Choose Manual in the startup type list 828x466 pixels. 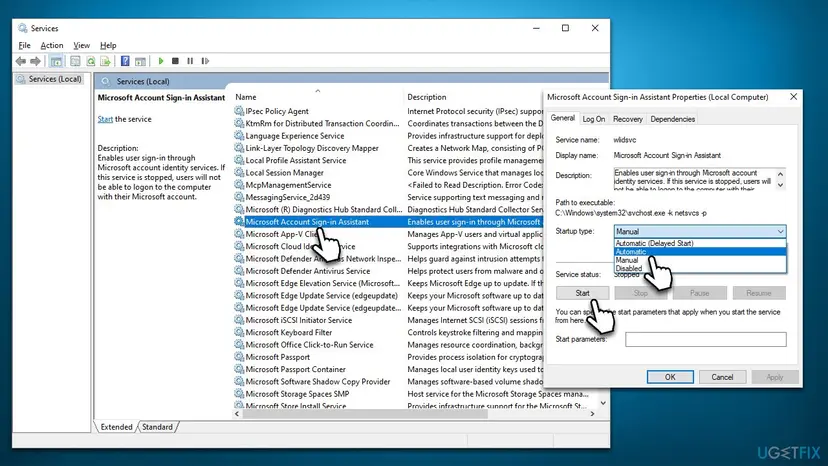(700, 260)
